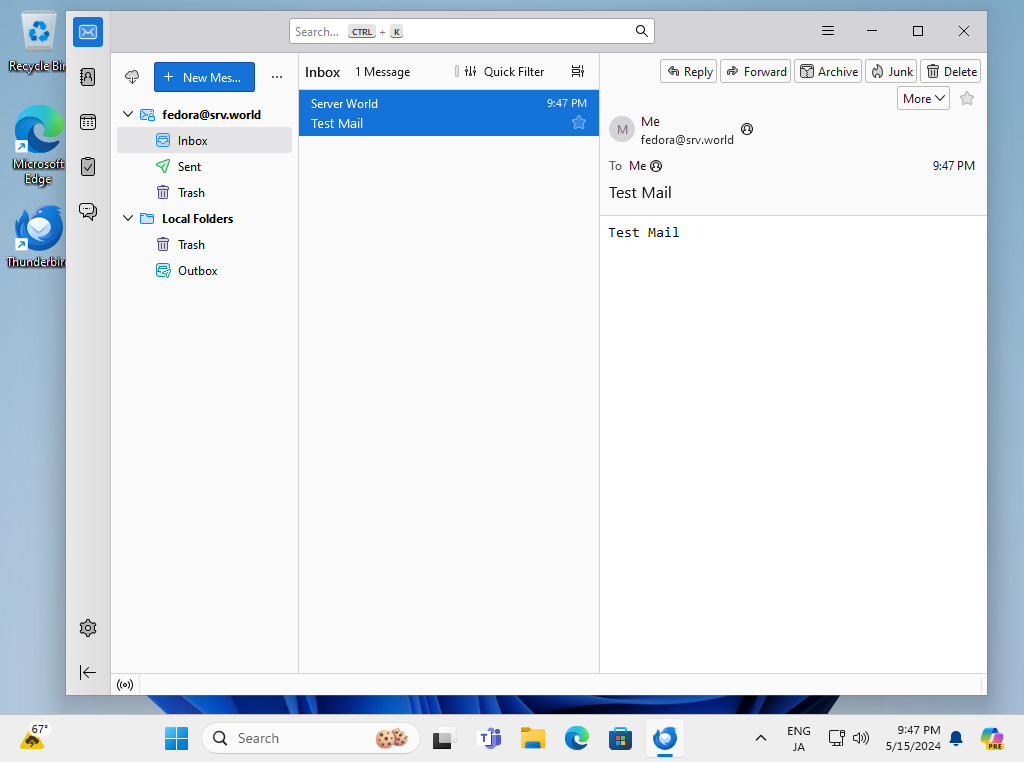
Task: Collapse the spaces toolbar
Action: click(x=88, y=673)
